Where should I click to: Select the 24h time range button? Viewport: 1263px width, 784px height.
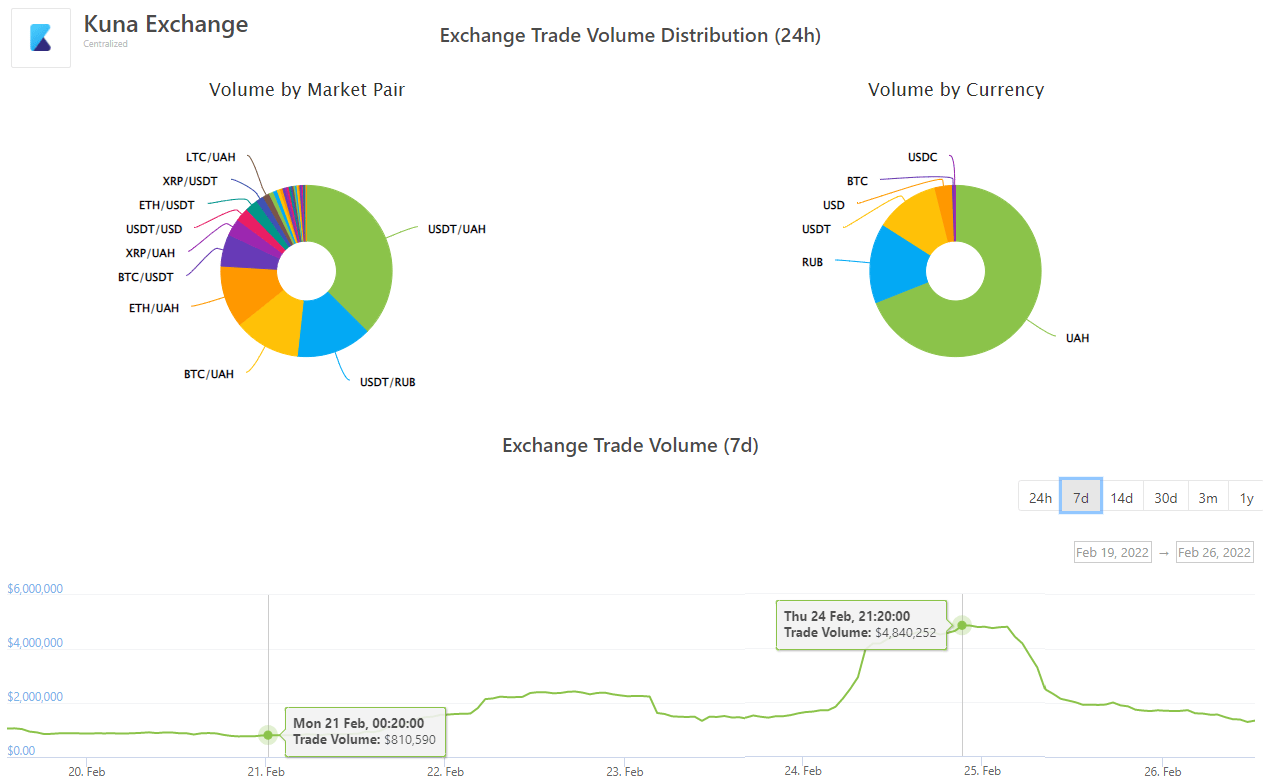coord(1040,497)
